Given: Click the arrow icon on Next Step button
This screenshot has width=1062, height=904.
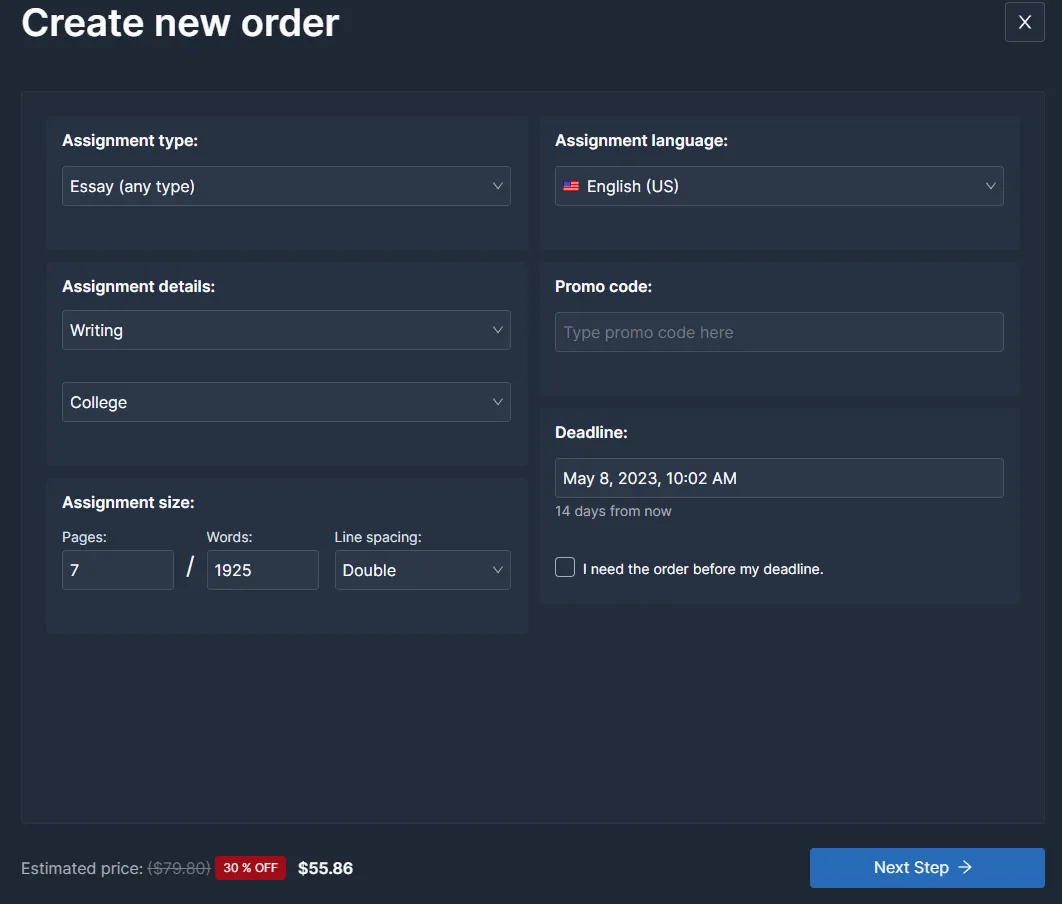Looking at the screenshot, I should coord(964,867).
